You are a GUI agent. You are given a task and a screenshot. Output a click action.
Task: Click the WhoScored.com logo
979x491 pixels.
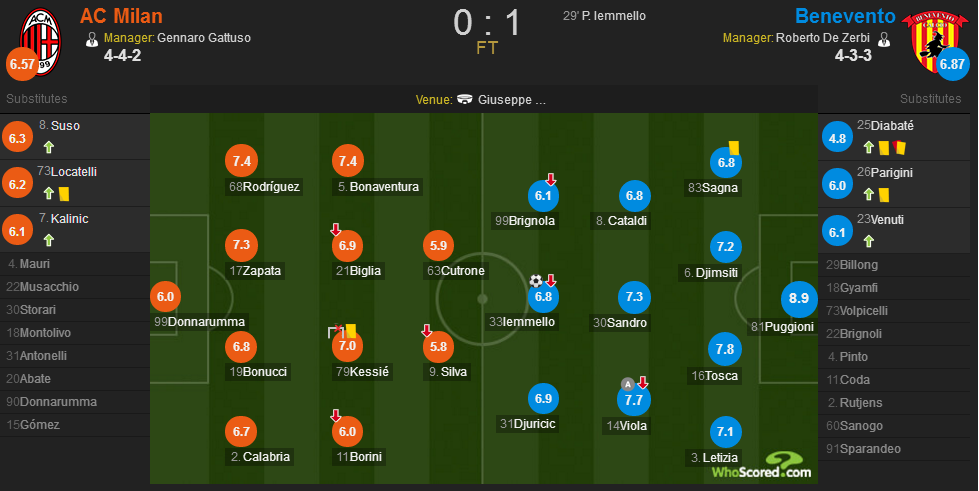point(762,465)
